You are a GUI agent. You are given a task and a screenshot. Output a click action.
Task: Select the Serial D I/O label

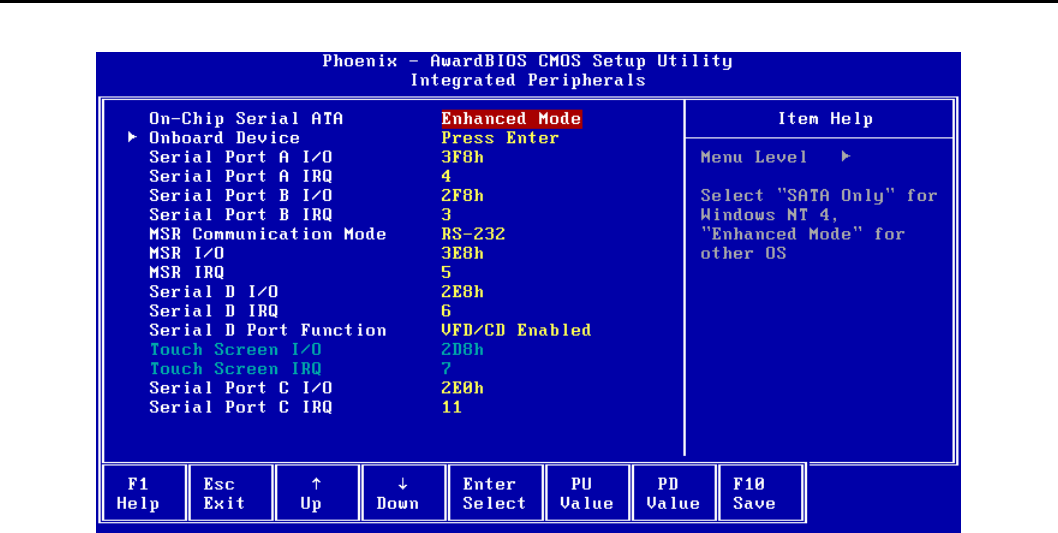click(x=213, y=292)
